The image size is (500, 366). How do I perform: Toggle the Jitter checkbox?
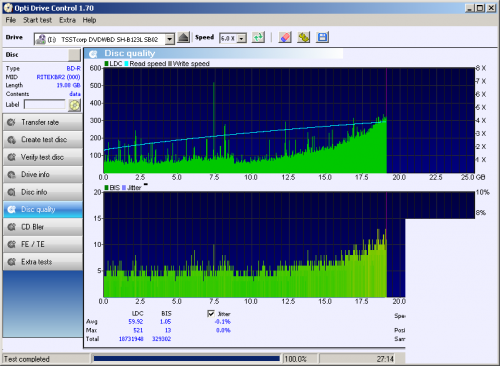(x=211, y=314)
